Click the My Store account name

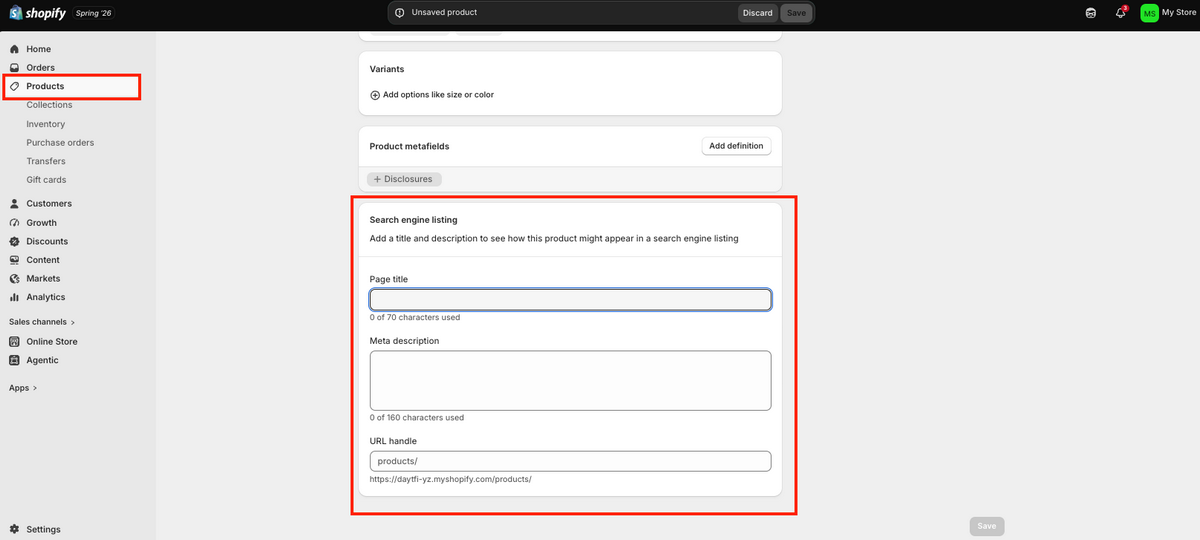[x=1178, y=12]
